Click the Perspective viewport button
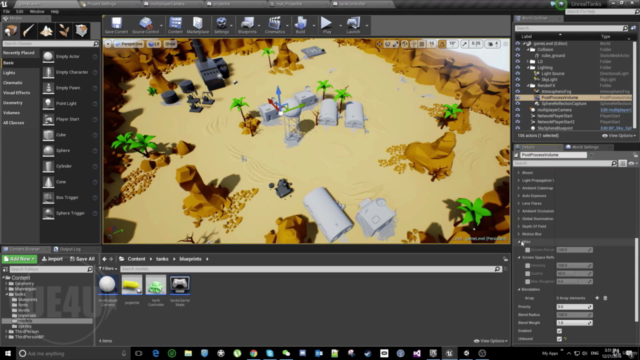 pyautogui.click(x=129, y=44)
